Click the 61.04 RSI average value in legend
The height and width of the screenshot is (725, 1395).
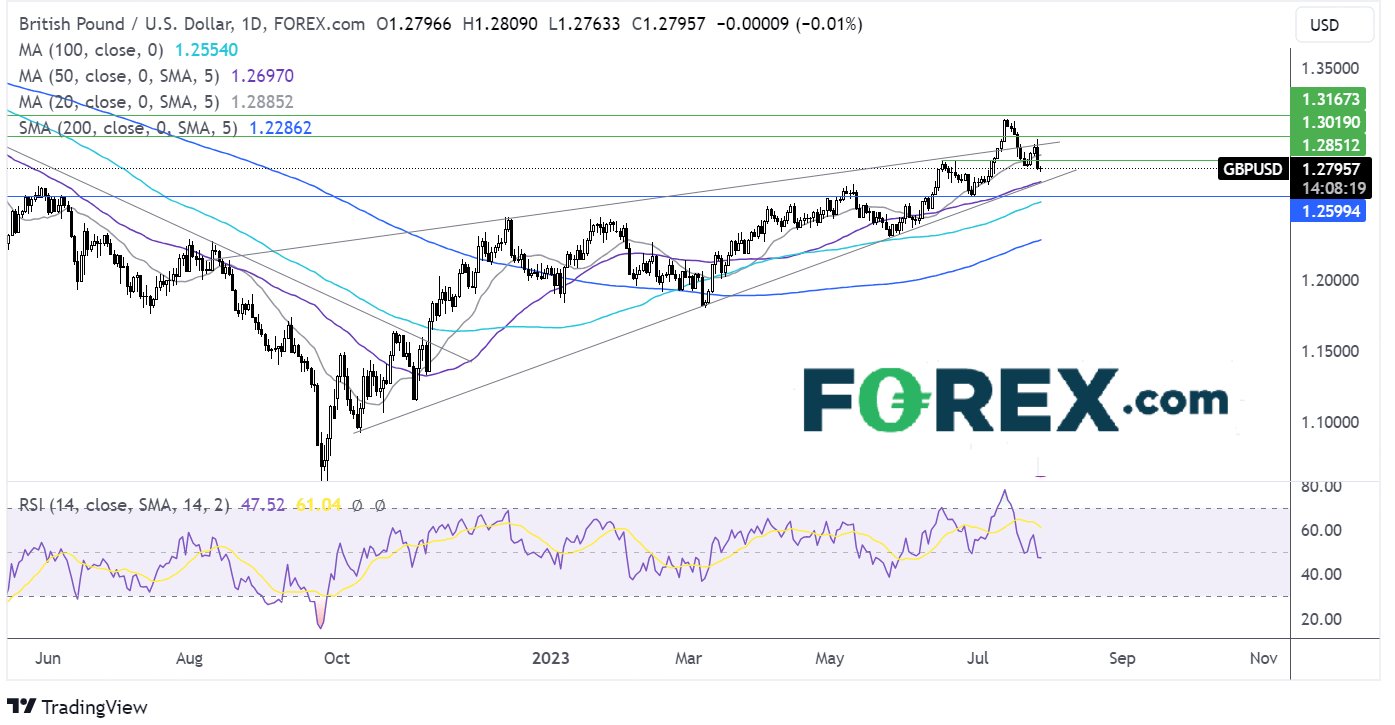[x=318, y=506]
